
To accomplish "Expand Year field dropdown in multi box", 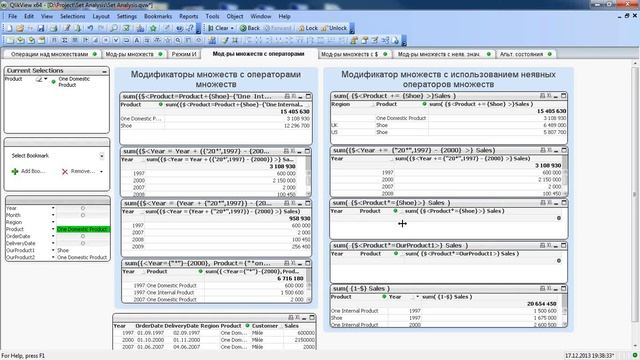I will coord(53,208).
